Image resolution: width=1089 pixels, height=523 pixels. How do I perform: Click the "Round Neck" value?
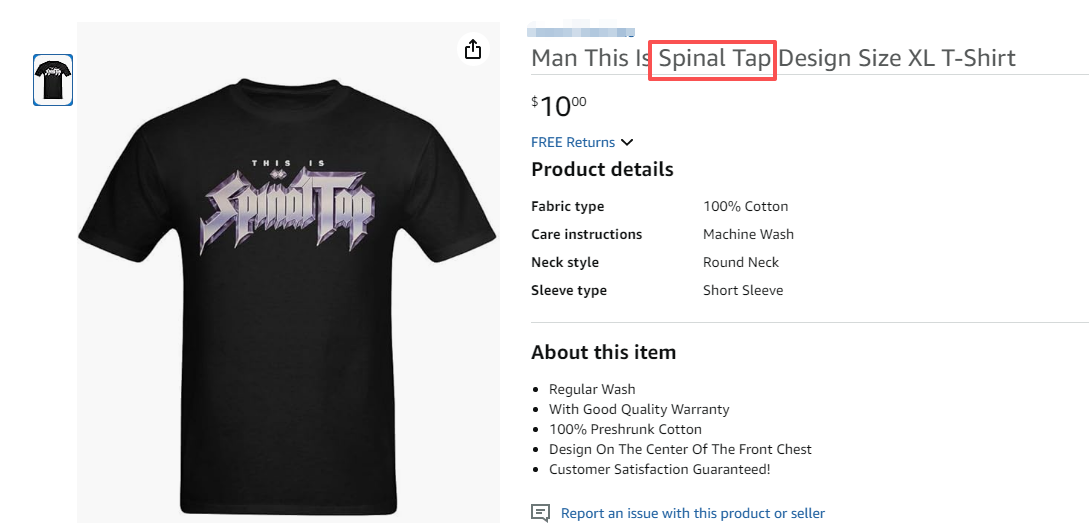[740, 262]
